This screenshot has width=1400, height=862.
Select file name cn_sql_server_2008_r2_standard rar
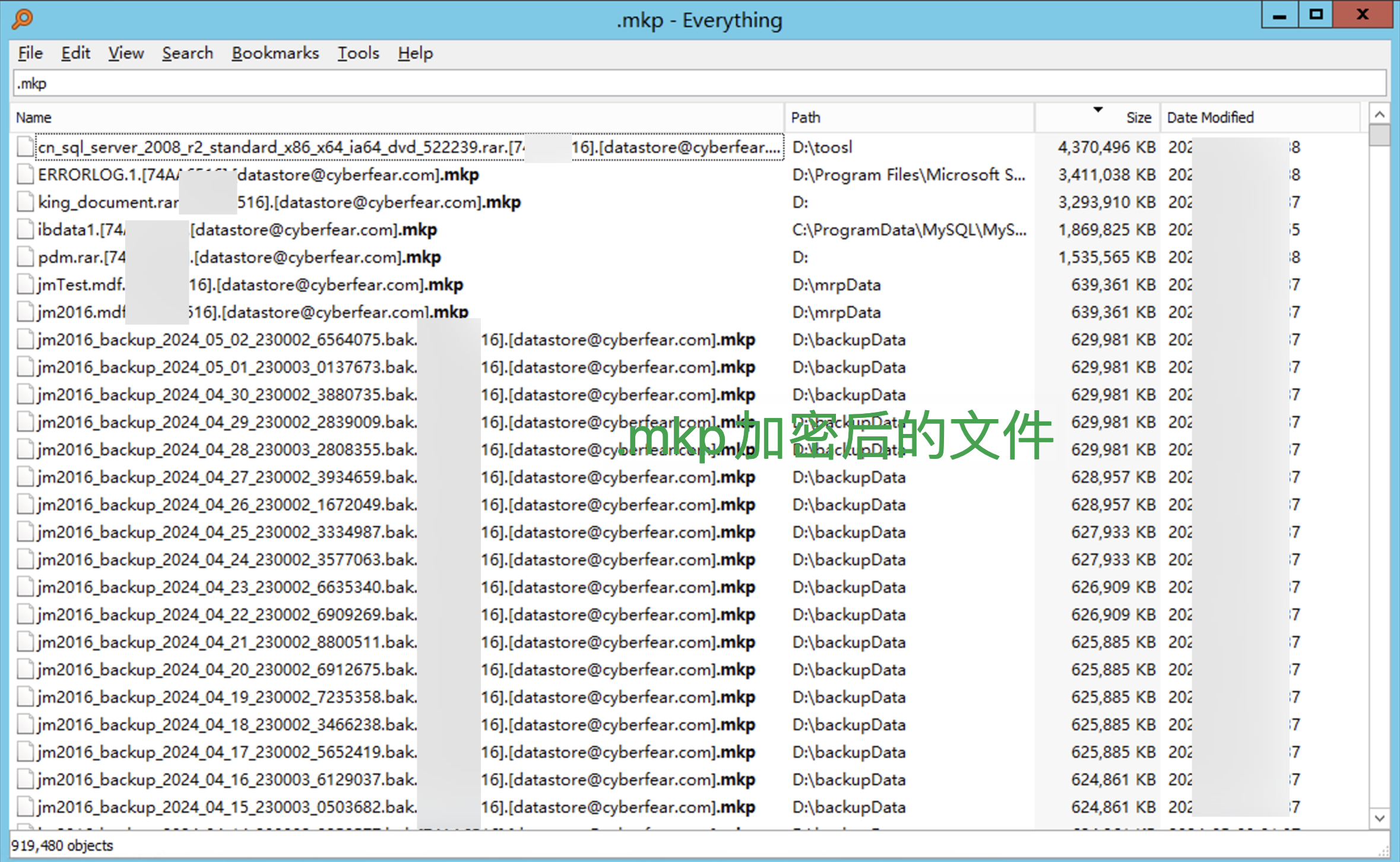point(409,147)
